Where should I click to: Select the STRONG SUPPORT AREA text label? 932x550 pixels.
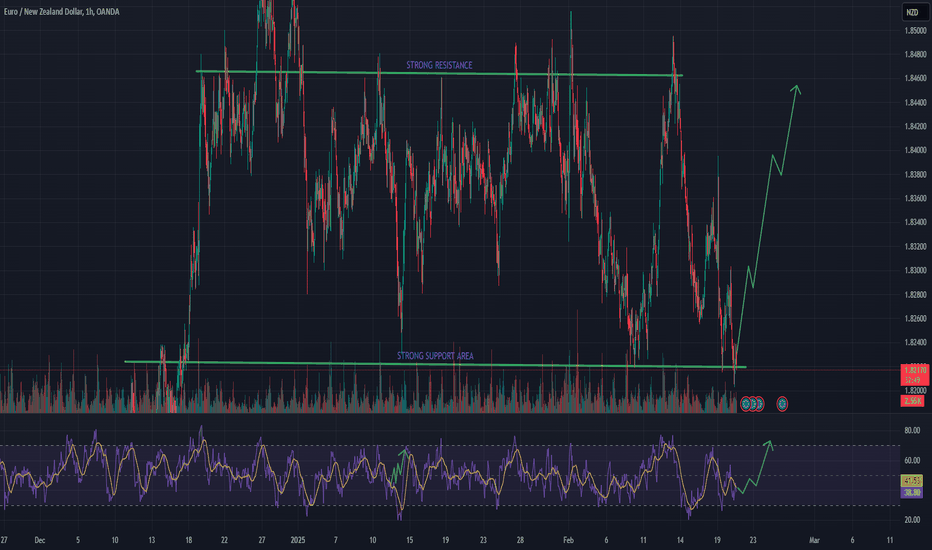tap(435, 356)
